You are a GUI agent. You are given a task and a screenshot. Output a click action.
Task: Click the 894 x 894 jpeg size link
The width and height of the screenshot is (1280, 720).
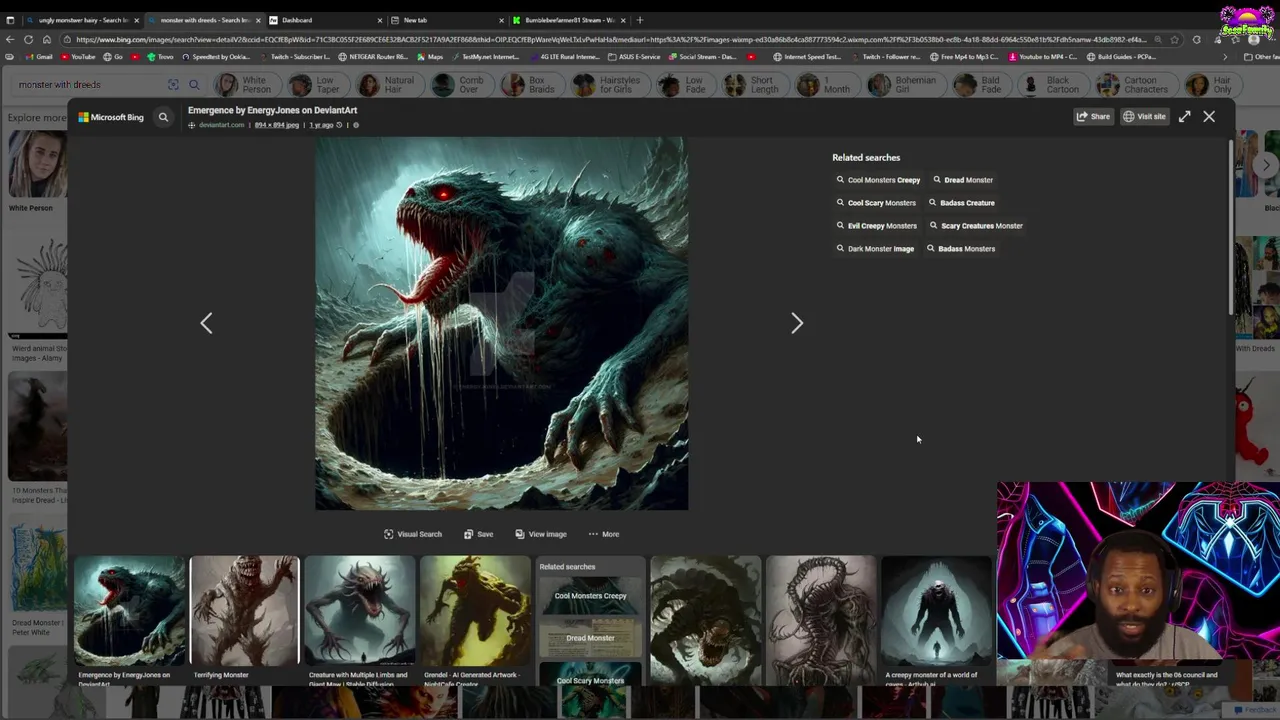point(277,125)
